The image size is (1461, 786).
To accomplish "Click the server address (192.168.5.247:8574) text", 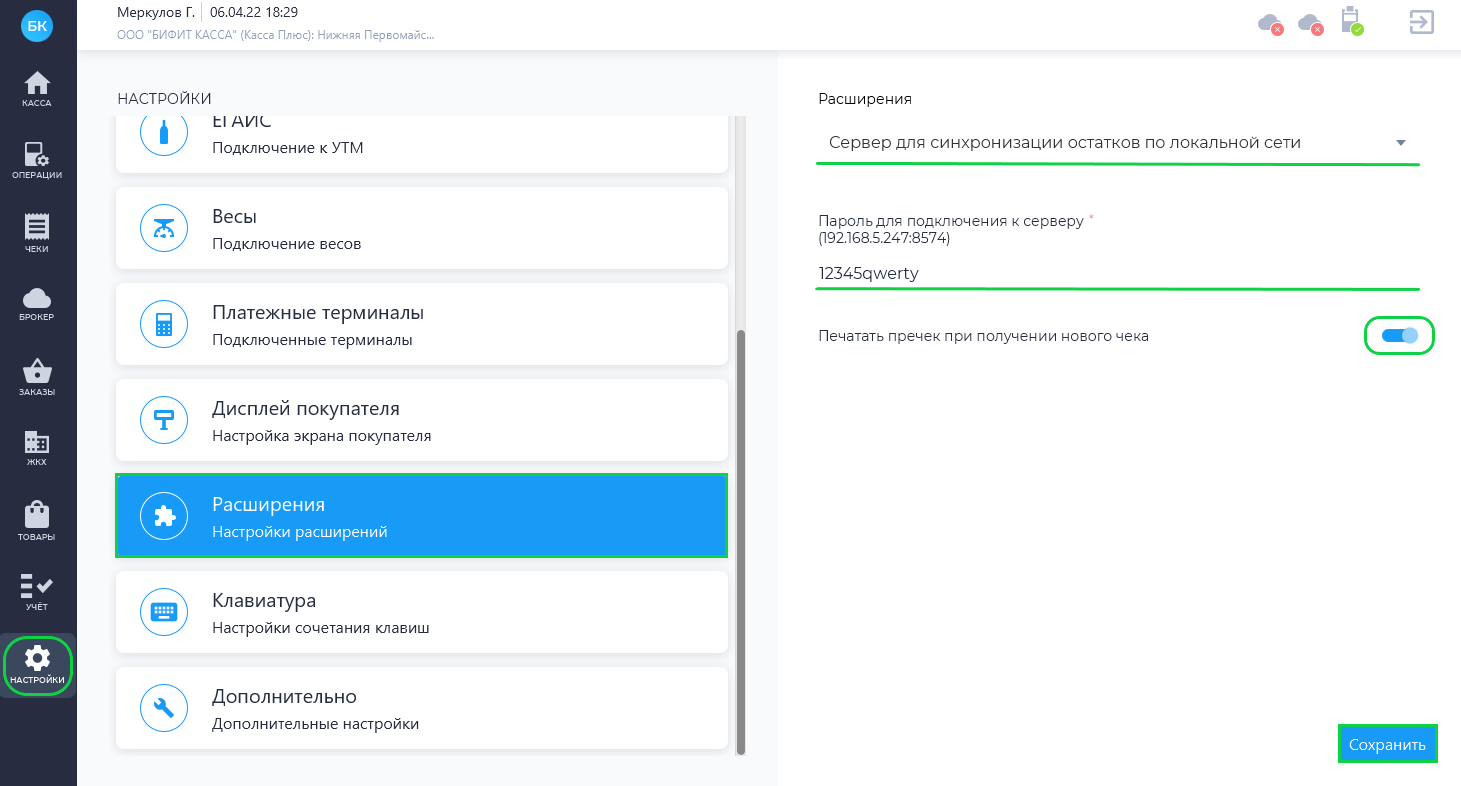I will 884,238.
